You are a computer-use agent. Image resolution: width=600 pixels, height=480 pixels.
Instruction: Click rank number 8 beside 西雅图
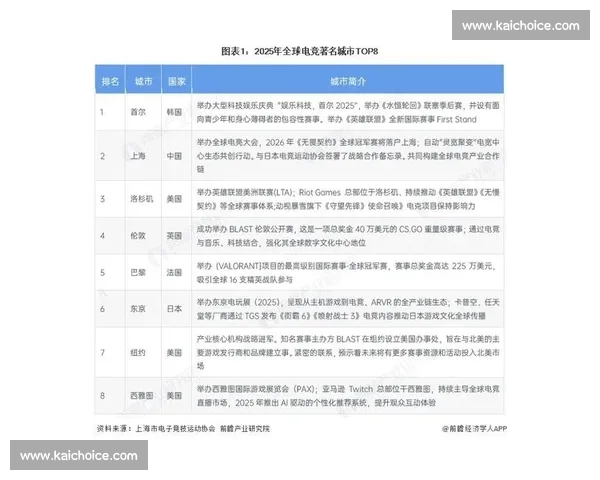point(102,395)
